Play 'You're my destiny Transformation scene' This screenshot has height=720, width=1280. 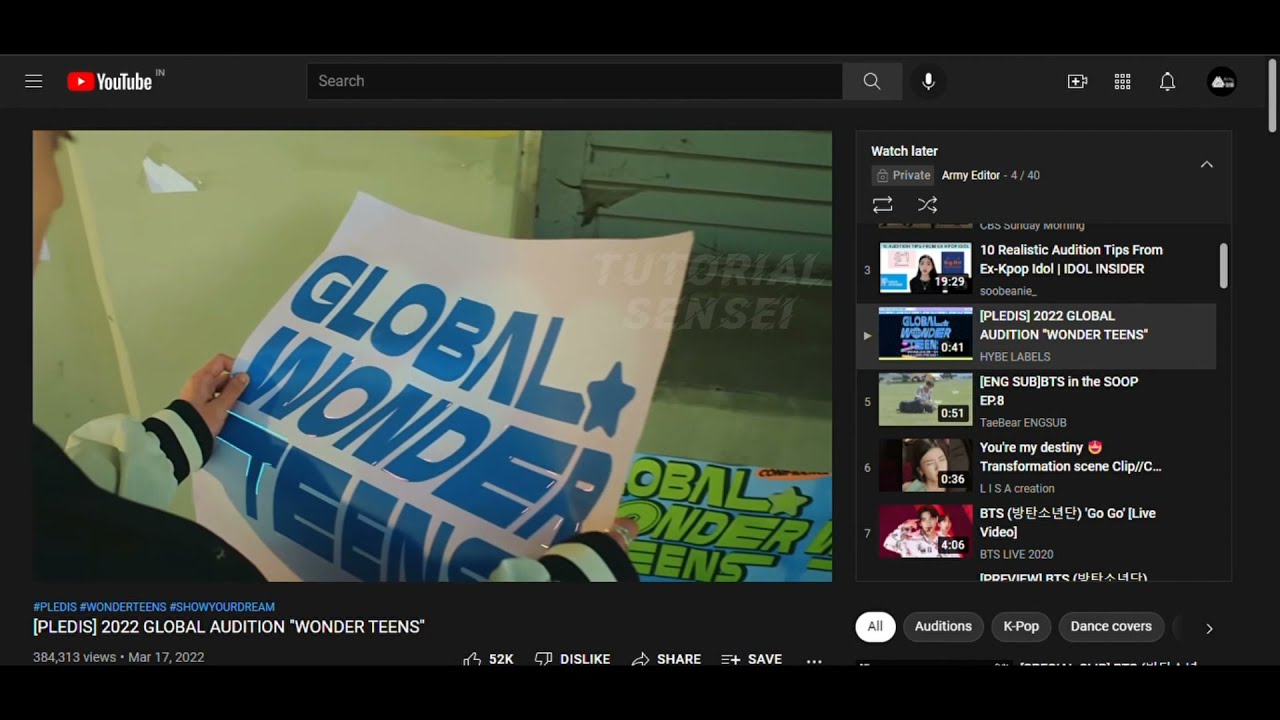(x=1071, y=457)
